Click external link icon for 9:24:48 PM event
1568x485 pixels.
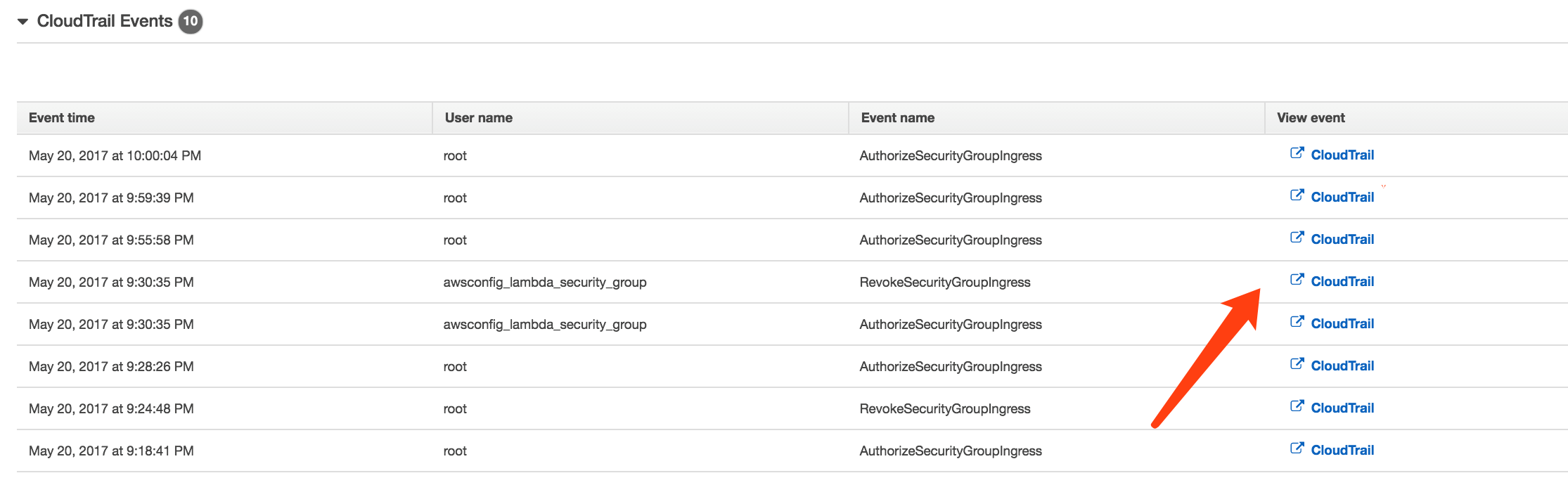[1297, 406]
